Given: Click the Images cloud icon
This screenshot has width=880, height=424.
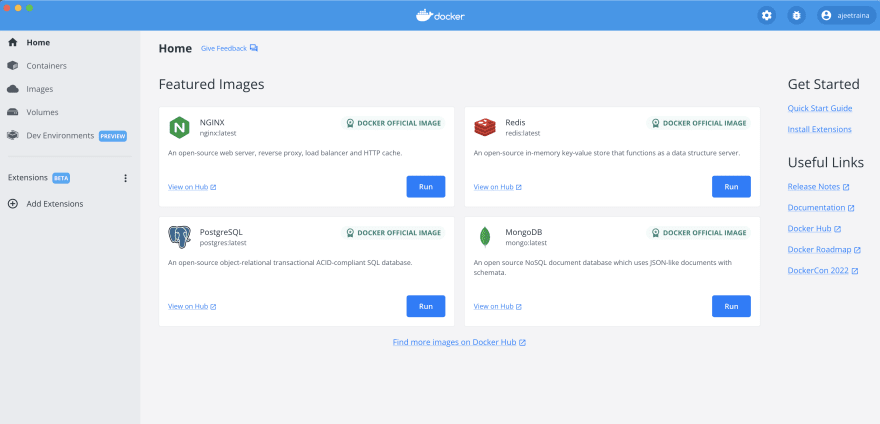Looking at the screenshot, I should 12,89.
